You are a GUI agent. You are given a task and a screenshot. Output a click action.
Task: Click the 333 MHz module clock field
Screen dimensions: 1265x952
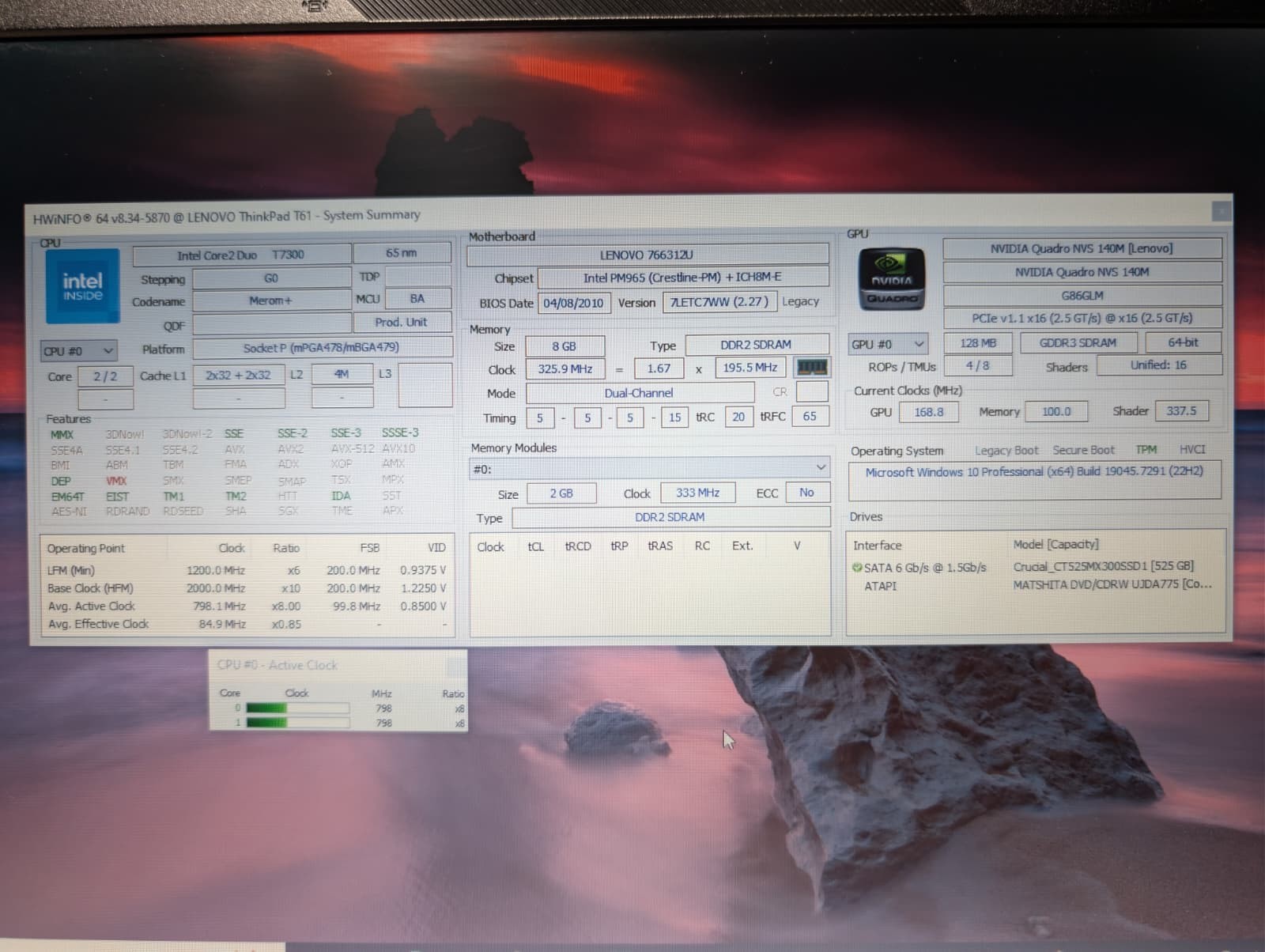pyautogui.click(x=697, y=493)
